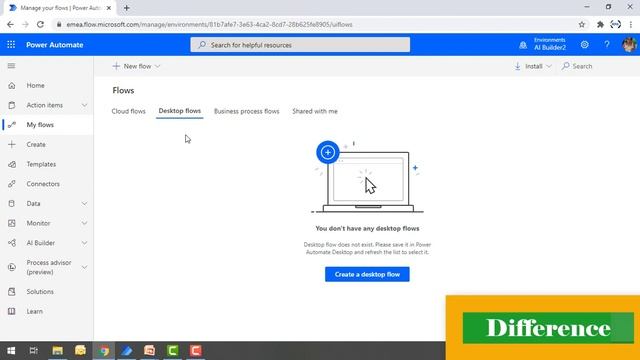This screenshot has height=360, width=640.
Task: Click the Action items clipboard icon
Action: tap(12, 105)
